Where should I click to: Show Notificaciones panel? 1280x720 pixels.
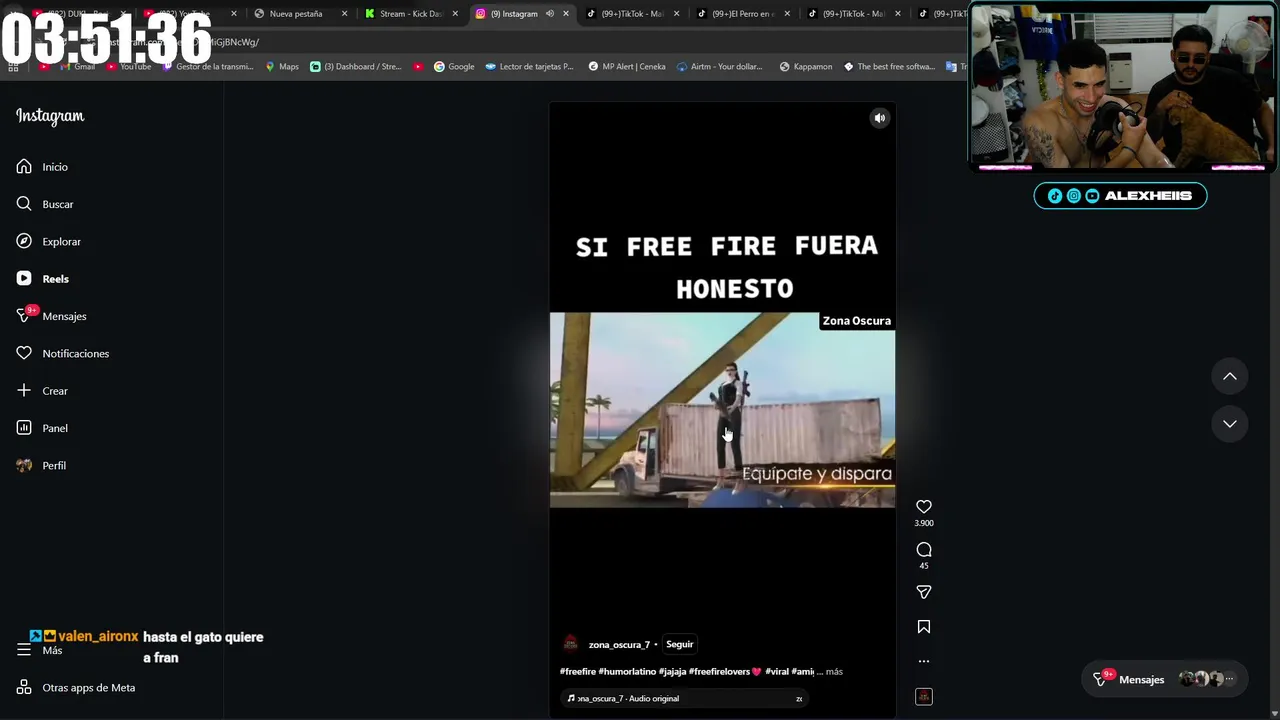[62, 354]
